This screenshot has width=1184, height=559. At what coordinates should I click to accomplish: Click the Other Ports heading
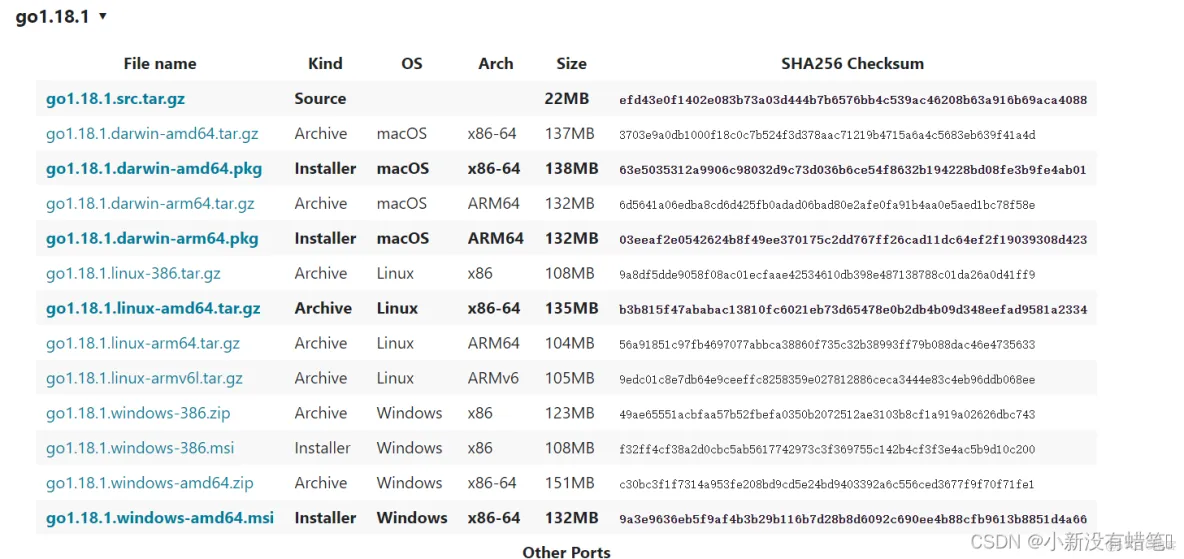566,552
